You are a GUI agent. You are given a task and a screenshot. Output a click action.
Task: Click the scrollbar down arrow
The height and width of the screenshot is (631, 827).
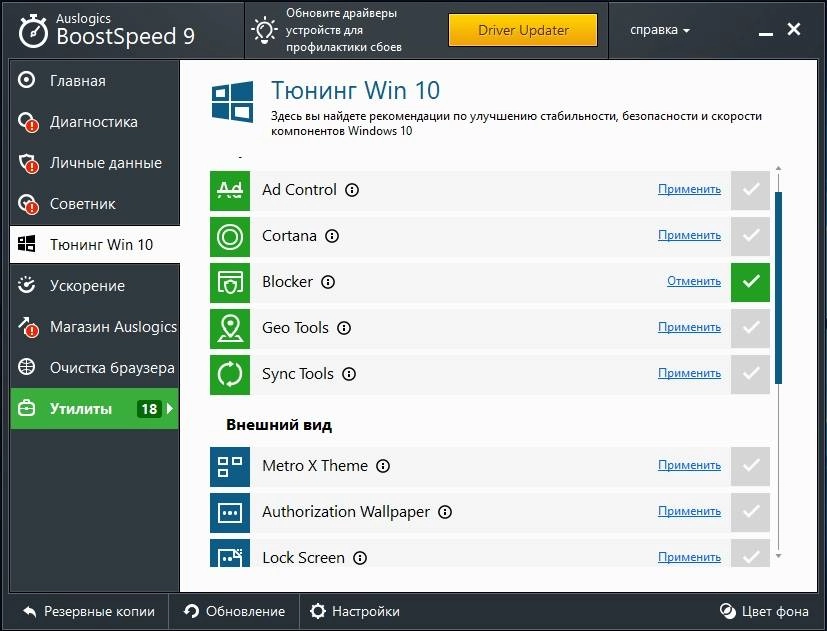coord(778,556)
